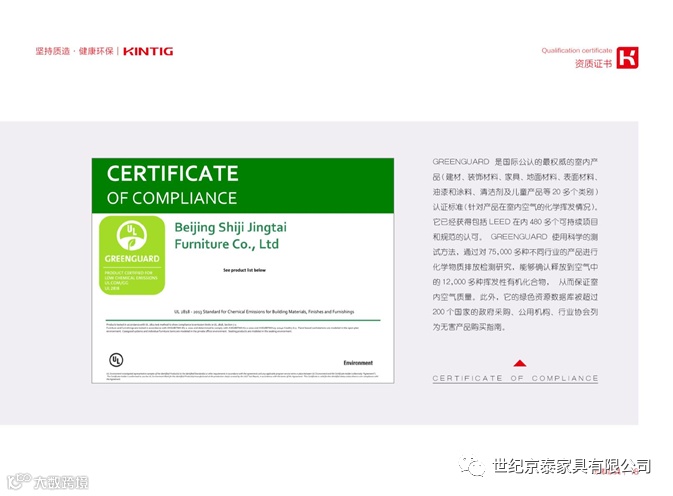Click the WeChat icon beside company name
The height and width of the screenshot is (496, 673).
point(472,466)
